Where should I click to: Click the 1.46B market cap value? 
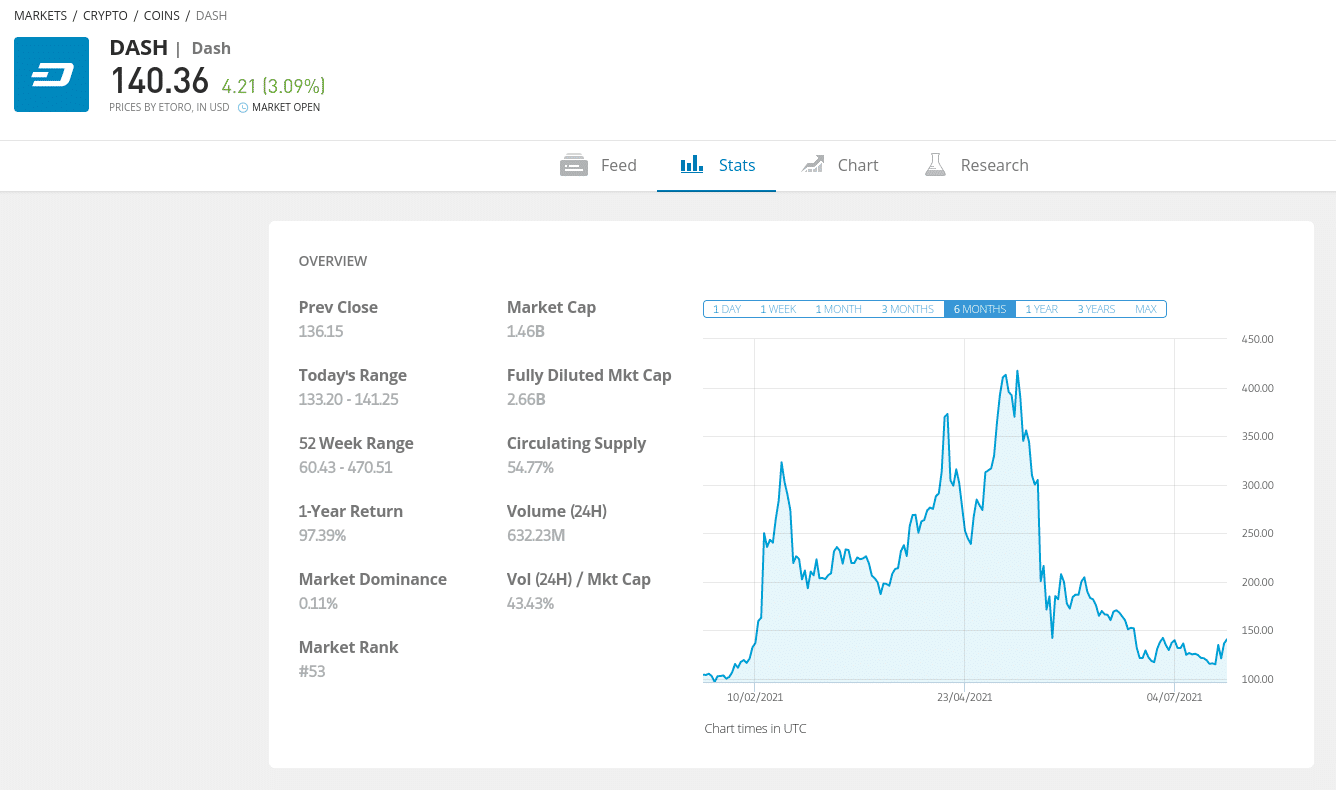(526, 331)
